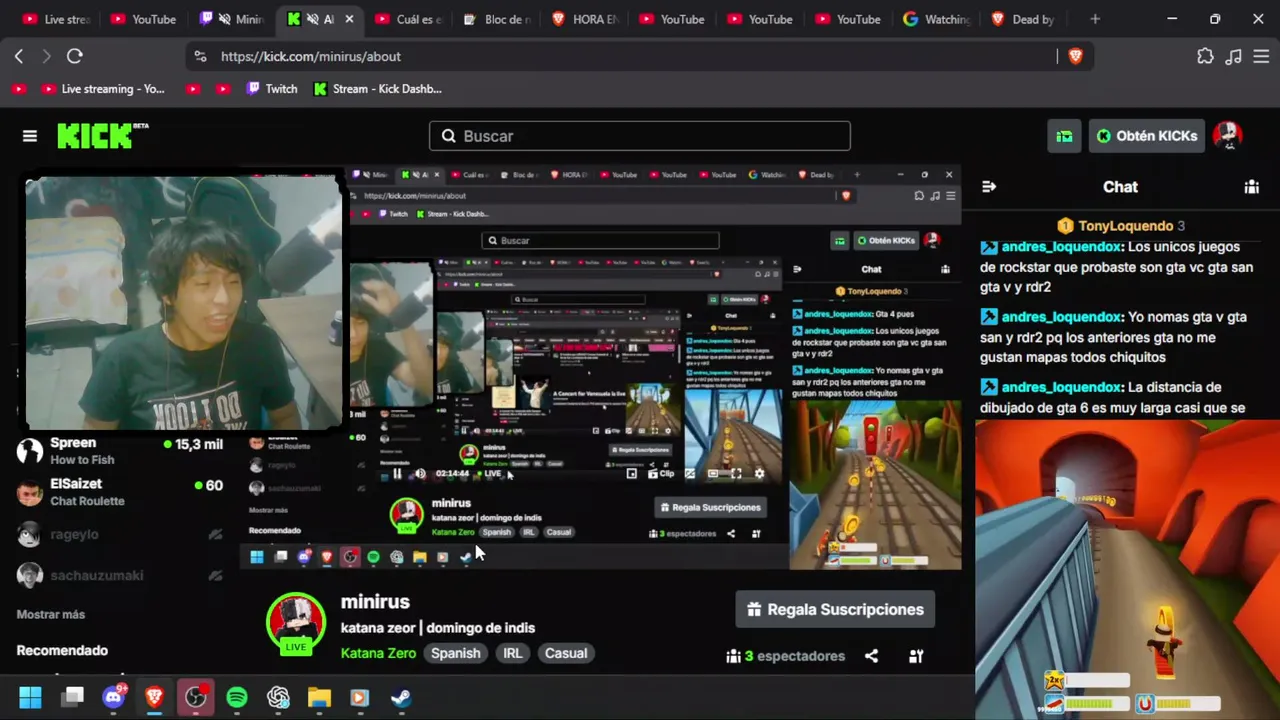The height and width of the screenshot is (720, 1280).
Task: Open rageylo channel in the left sidebar
Action: (120, 534)
